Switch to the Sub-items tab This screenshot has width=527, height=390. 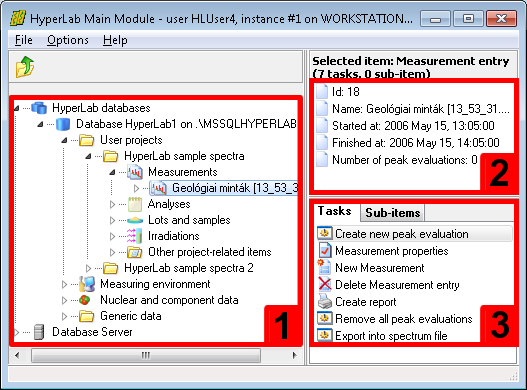pos(393,212)
